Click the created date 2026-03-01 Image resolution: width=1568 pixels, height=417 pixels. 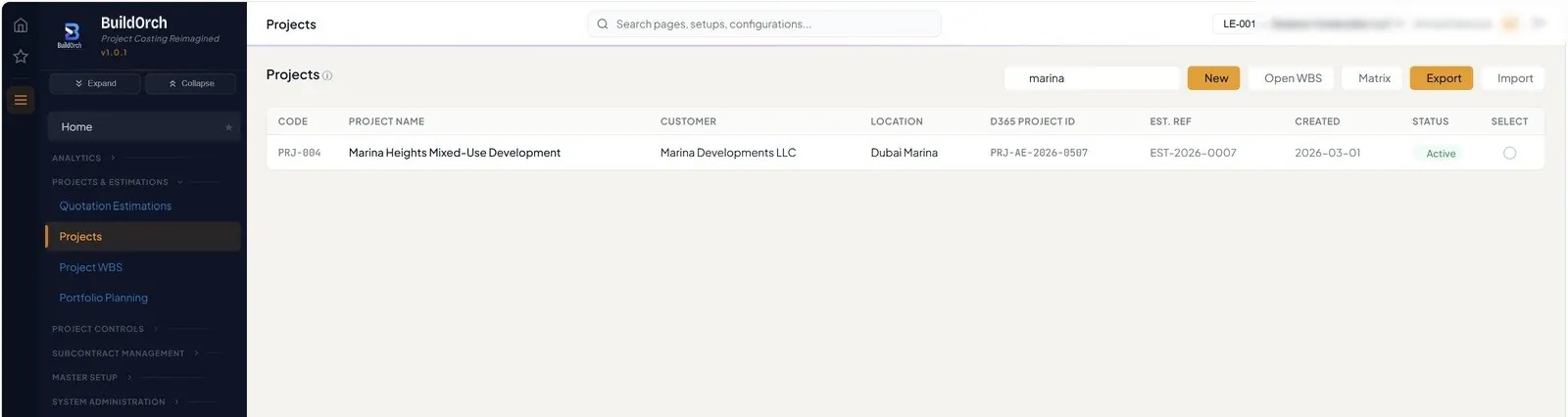click(1327, 153)
